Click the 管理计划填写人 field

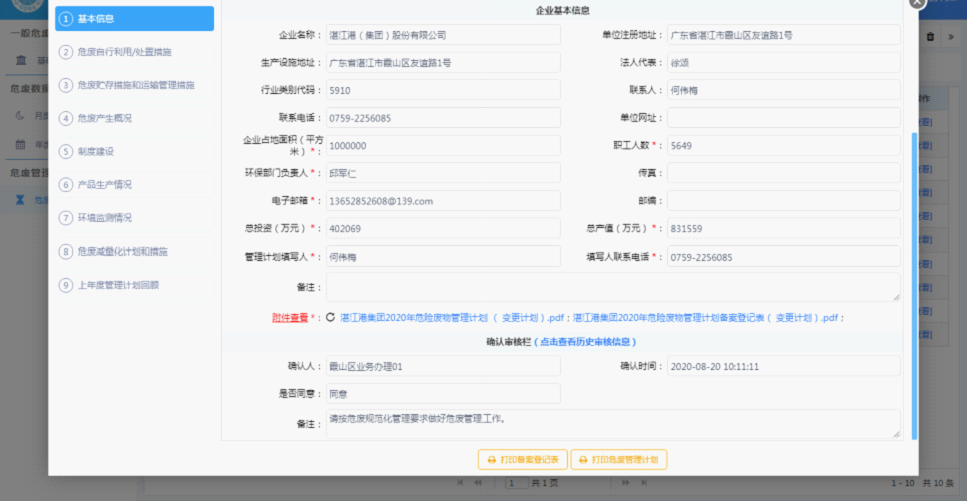443,257
